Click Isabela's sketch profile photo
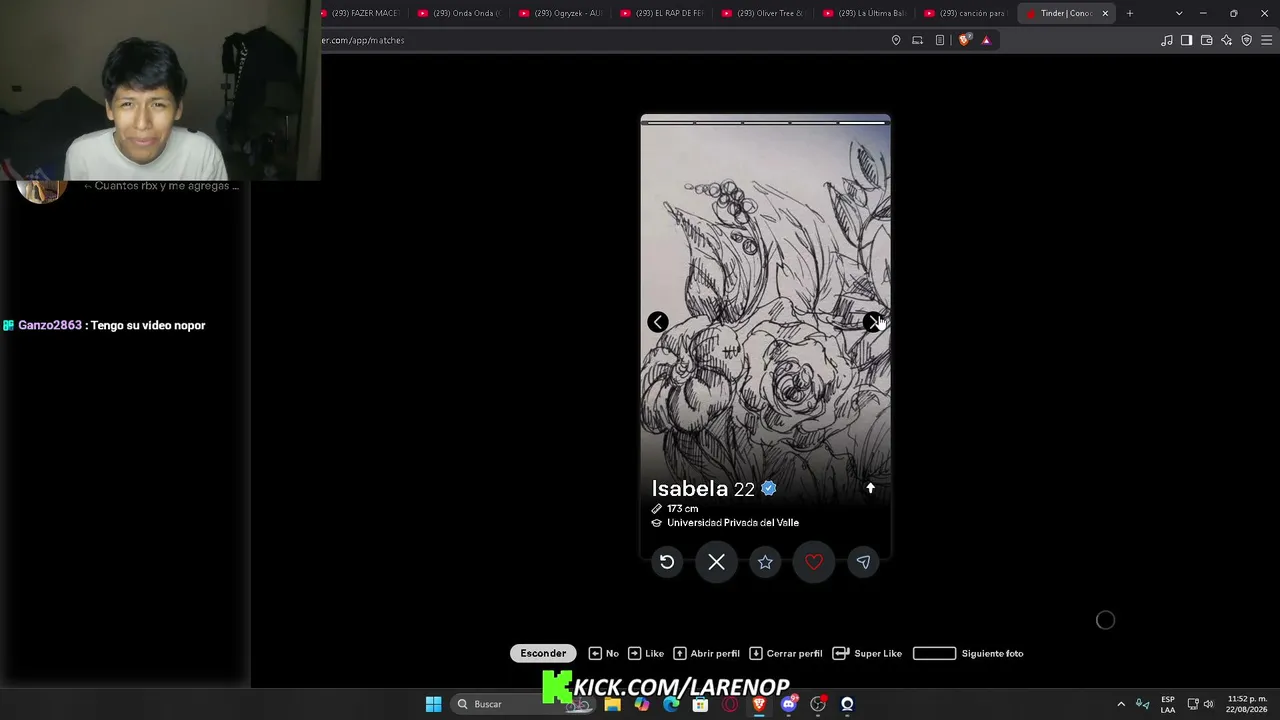1280x720 pixels. pos(765,300)
